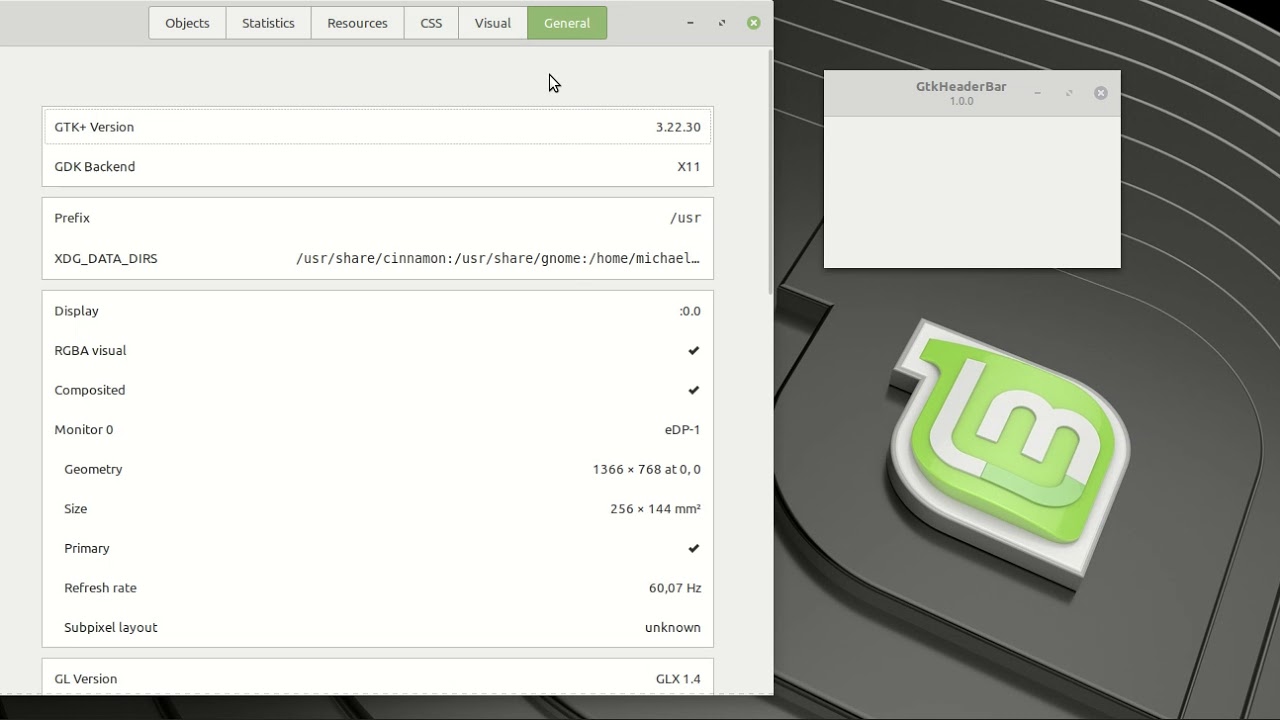This screenshot has width=1280, height=720.
Task: Click the Primary monitor checkmark
Action: (x=694, y=548)
